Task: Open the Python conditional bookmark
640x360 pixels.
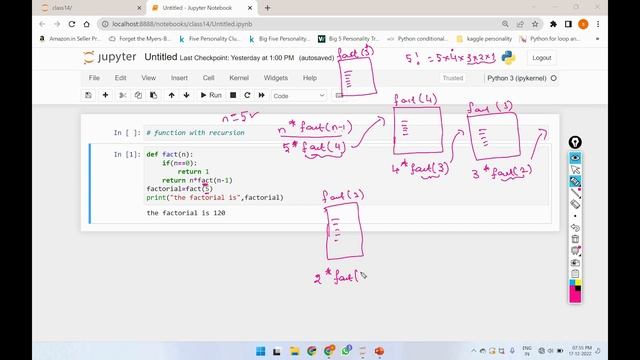Action: [418, 39]
